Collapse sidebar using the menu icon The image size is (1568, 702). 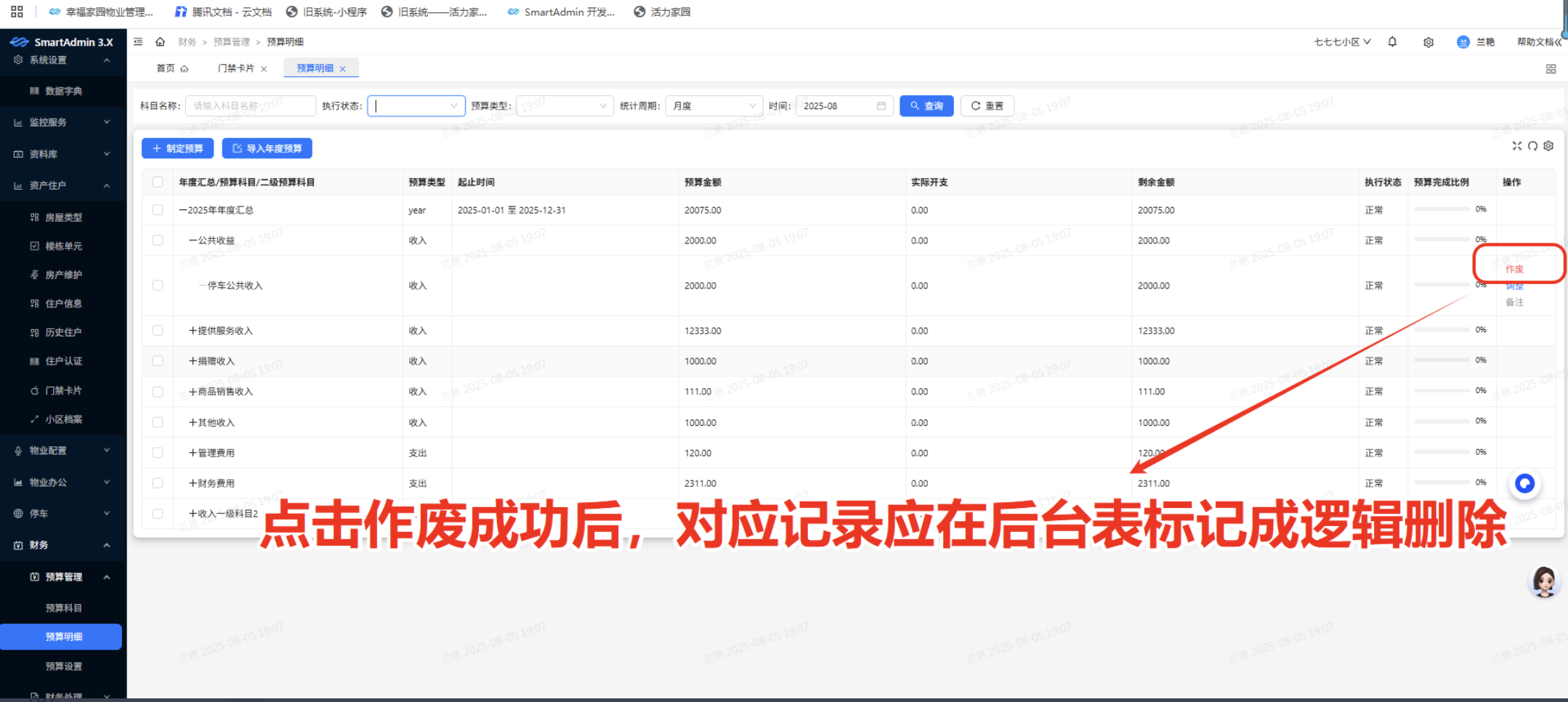tap(138, 41)
